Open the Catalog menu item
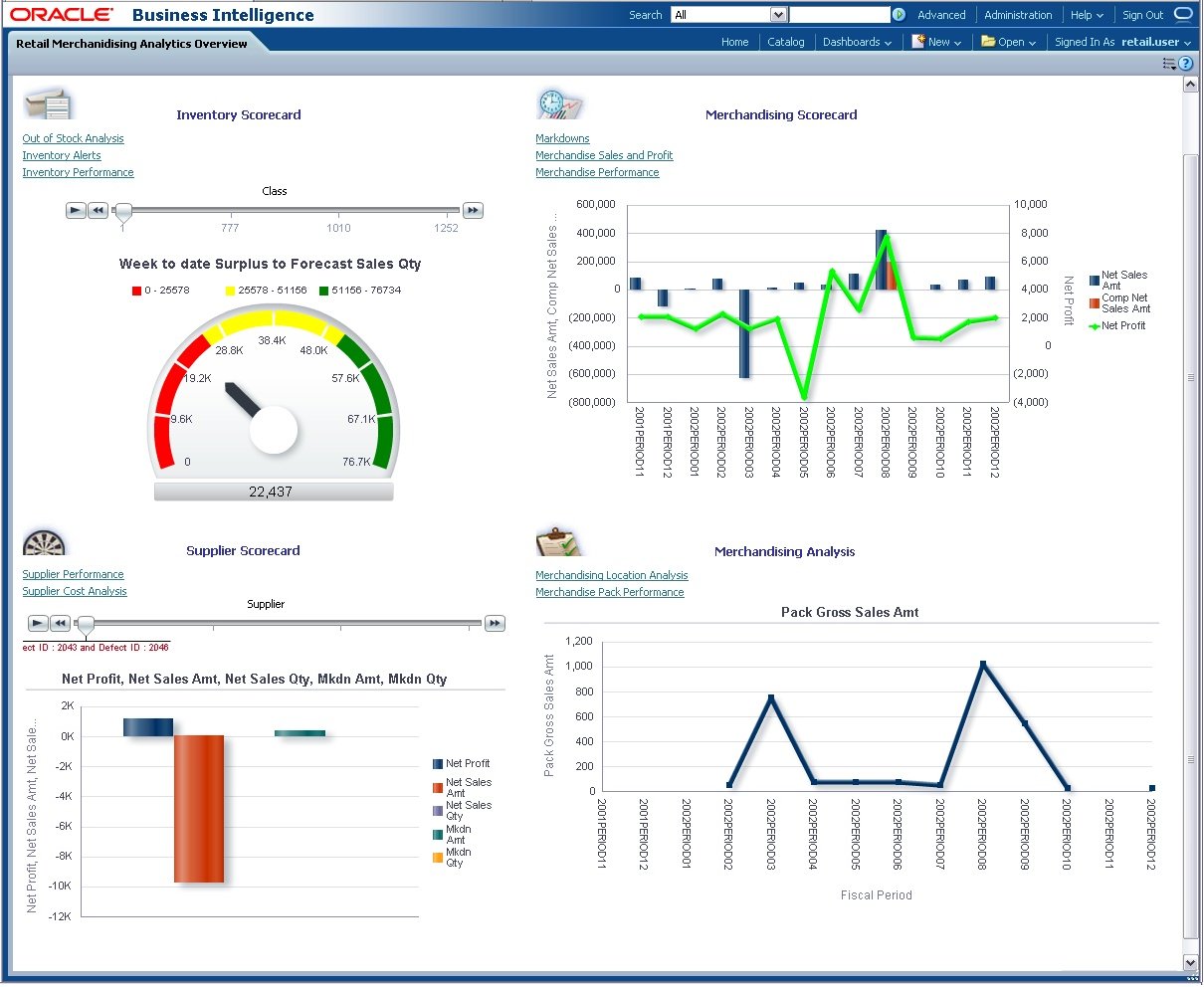Image resolution: width=1204 pixels, height=987 pixels. coord(786,42)
